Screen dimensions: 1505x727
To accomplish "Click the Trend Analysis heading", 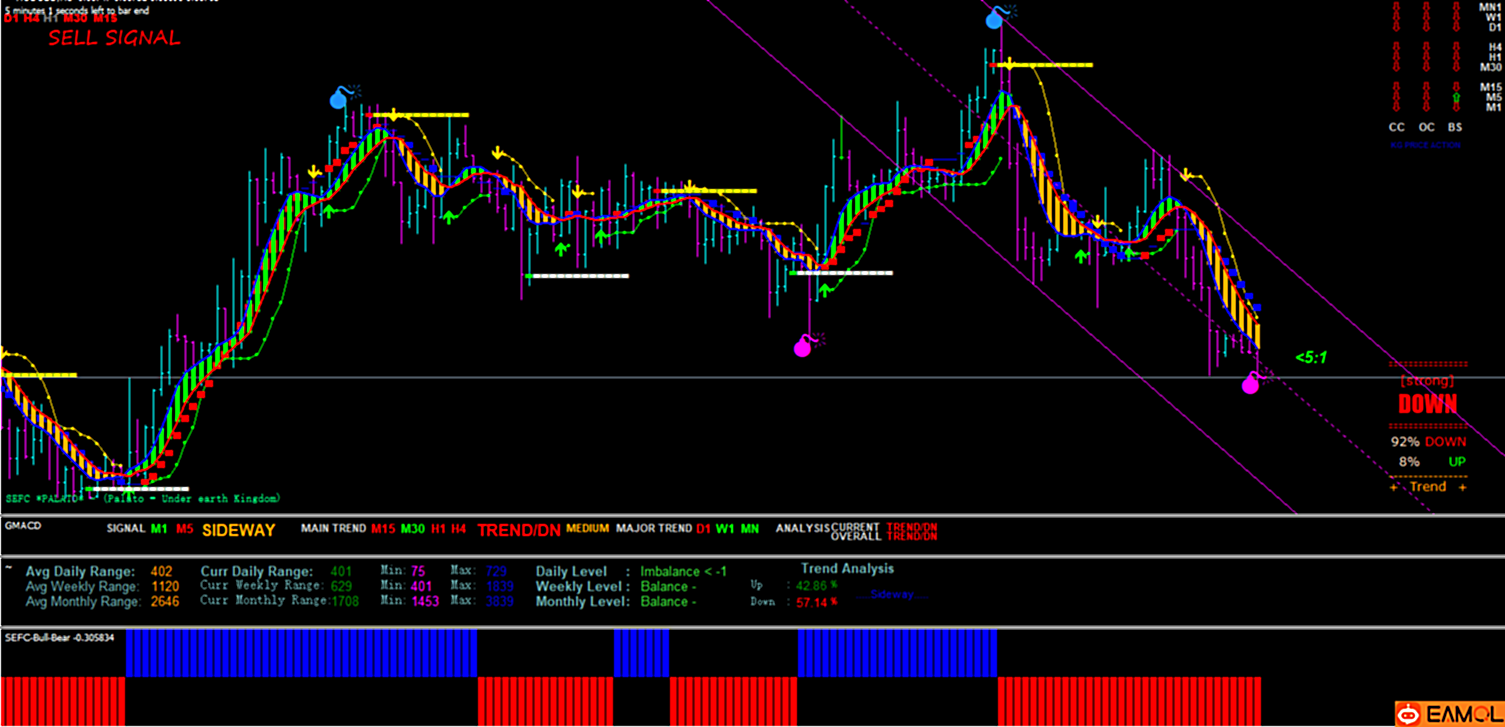I will 847,568.
